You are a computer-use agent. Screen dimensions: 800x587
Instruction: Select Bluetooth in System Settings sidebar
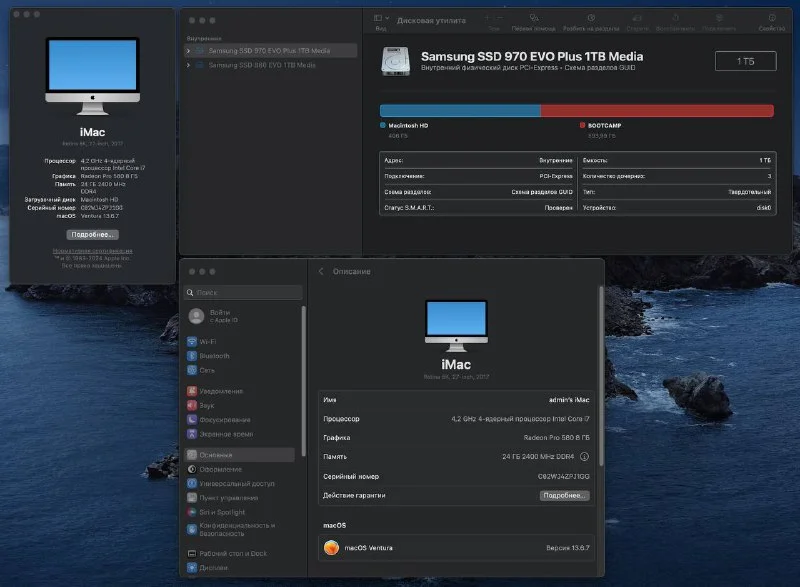[x=213, y=355]
